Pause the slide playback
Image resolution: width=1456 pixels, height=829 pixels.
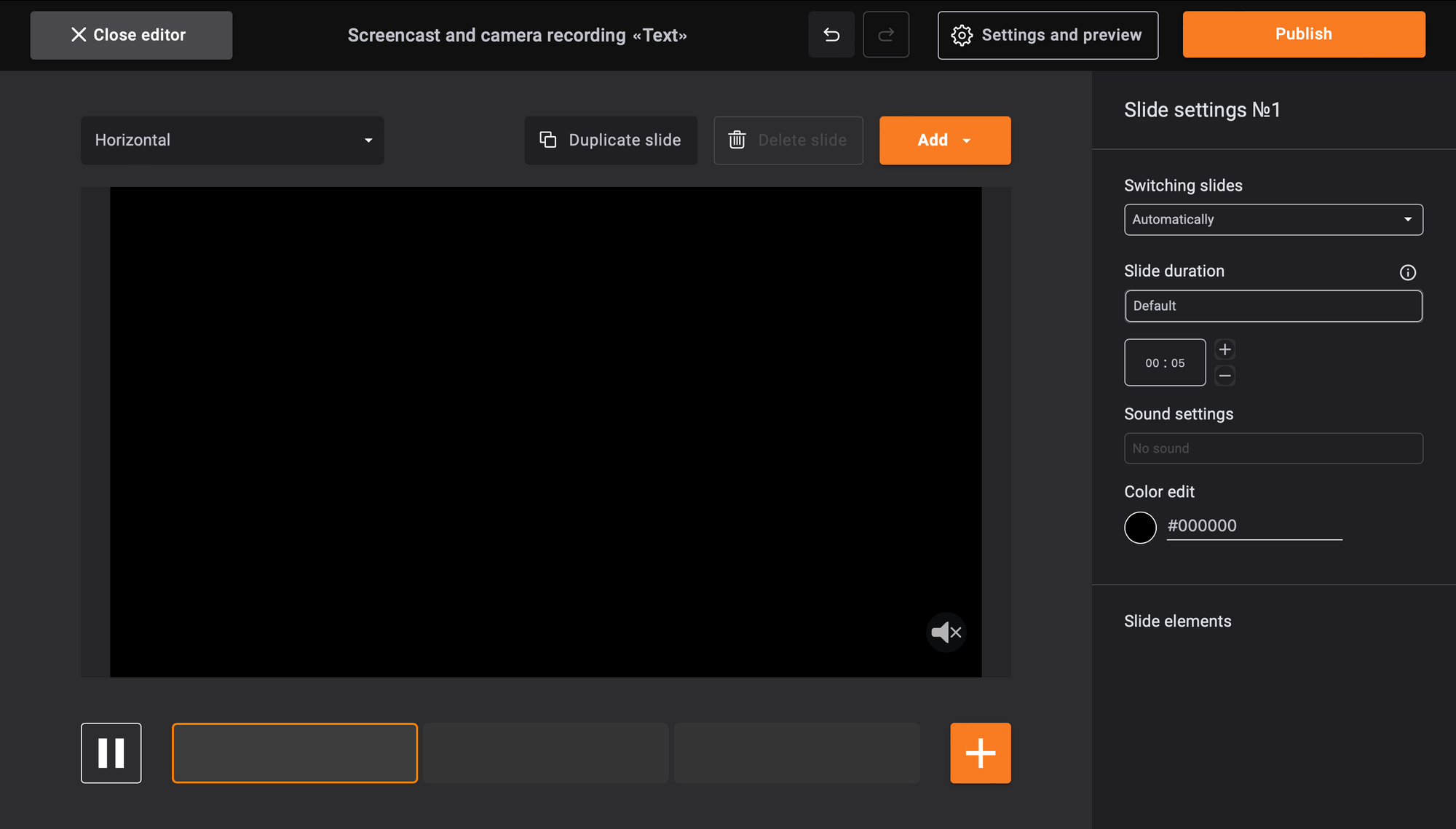tap(111, 753)
